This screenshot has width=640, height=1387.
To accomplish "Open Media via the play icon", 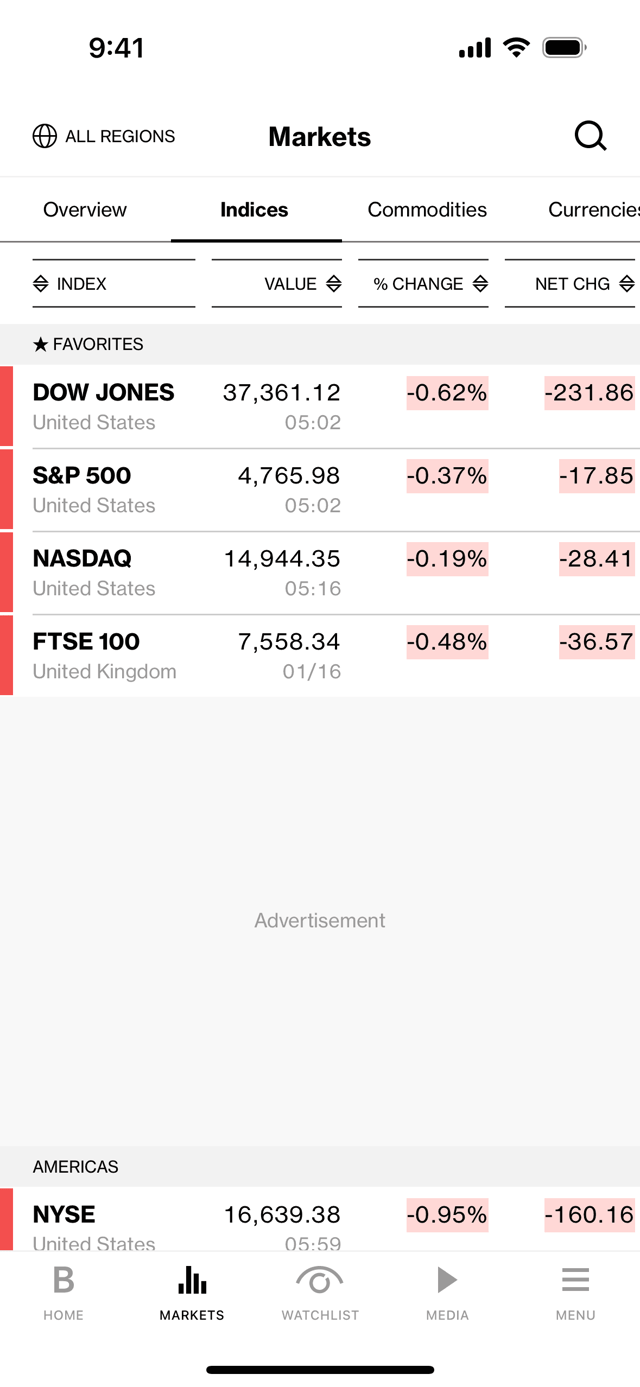I will 447,1280.
